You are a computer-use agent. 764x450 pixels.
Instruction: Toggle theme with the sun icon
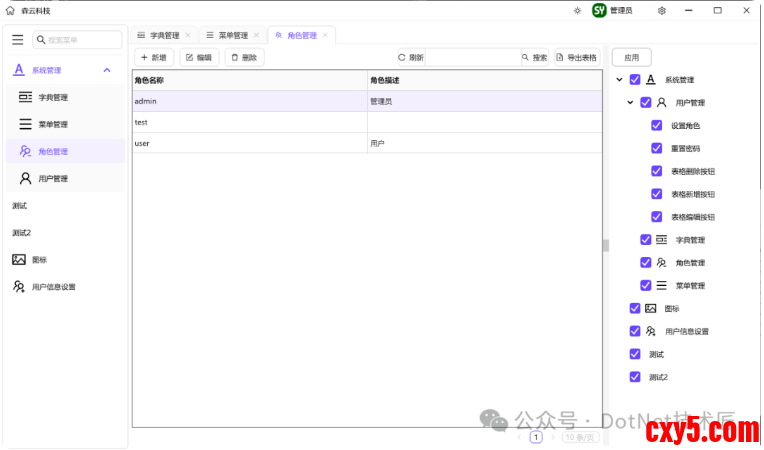(577, 10)
